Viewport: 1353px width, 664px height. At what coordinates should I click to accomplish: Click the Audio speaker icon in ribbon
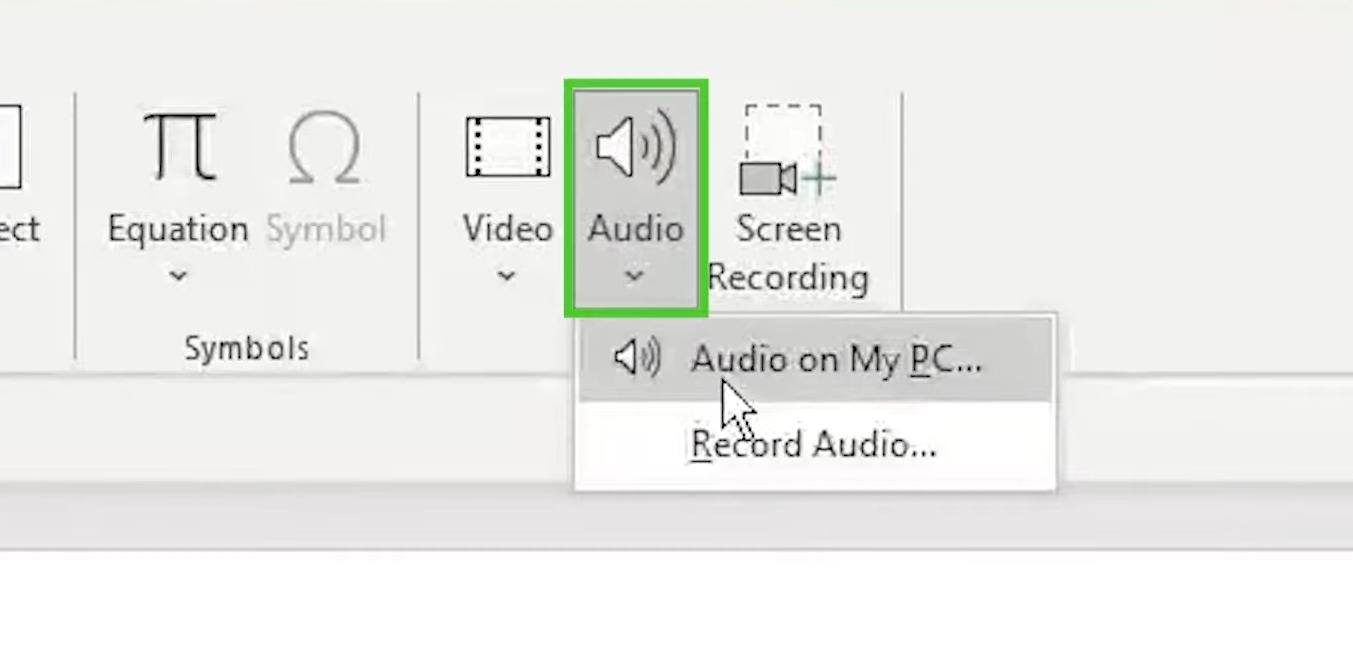pyautogui.click(x=635, y=147)
